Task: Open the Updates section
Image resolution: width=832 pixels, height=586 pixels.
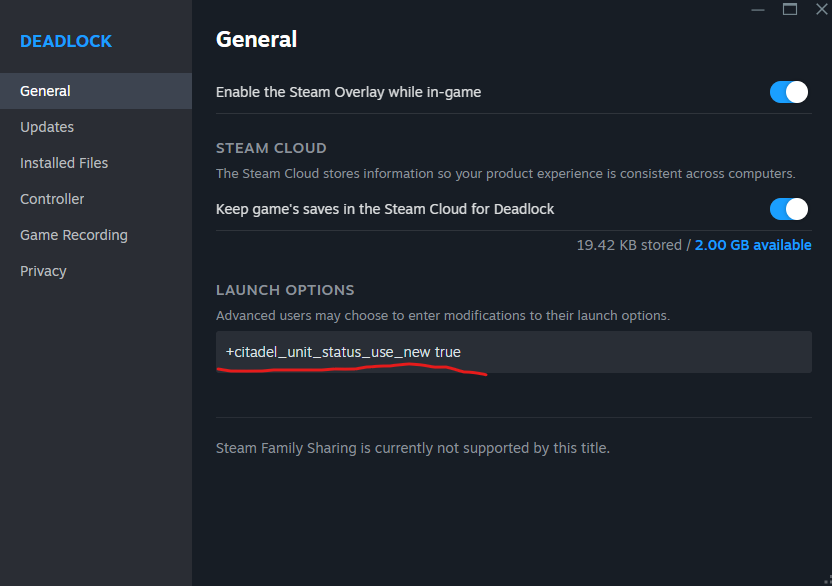Action: tap(47, 127)
